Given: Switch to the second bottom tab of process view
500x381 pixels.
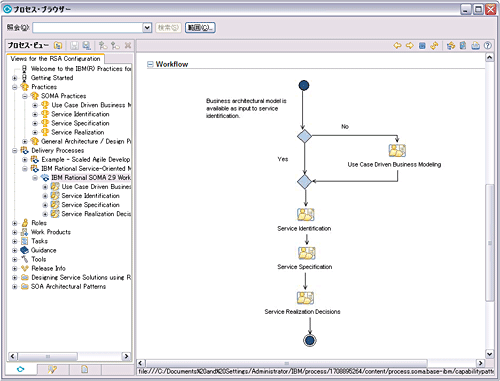Looking at the screenshot, I should (x=52, y=369).
